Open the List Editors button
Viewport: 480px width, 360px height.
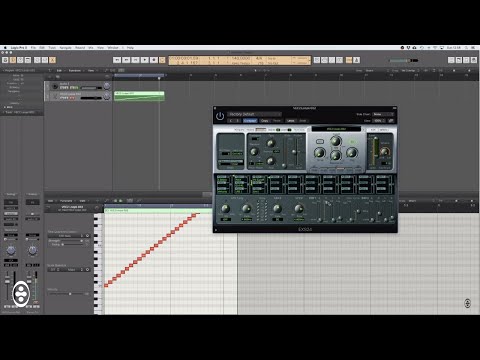(451, 60)
